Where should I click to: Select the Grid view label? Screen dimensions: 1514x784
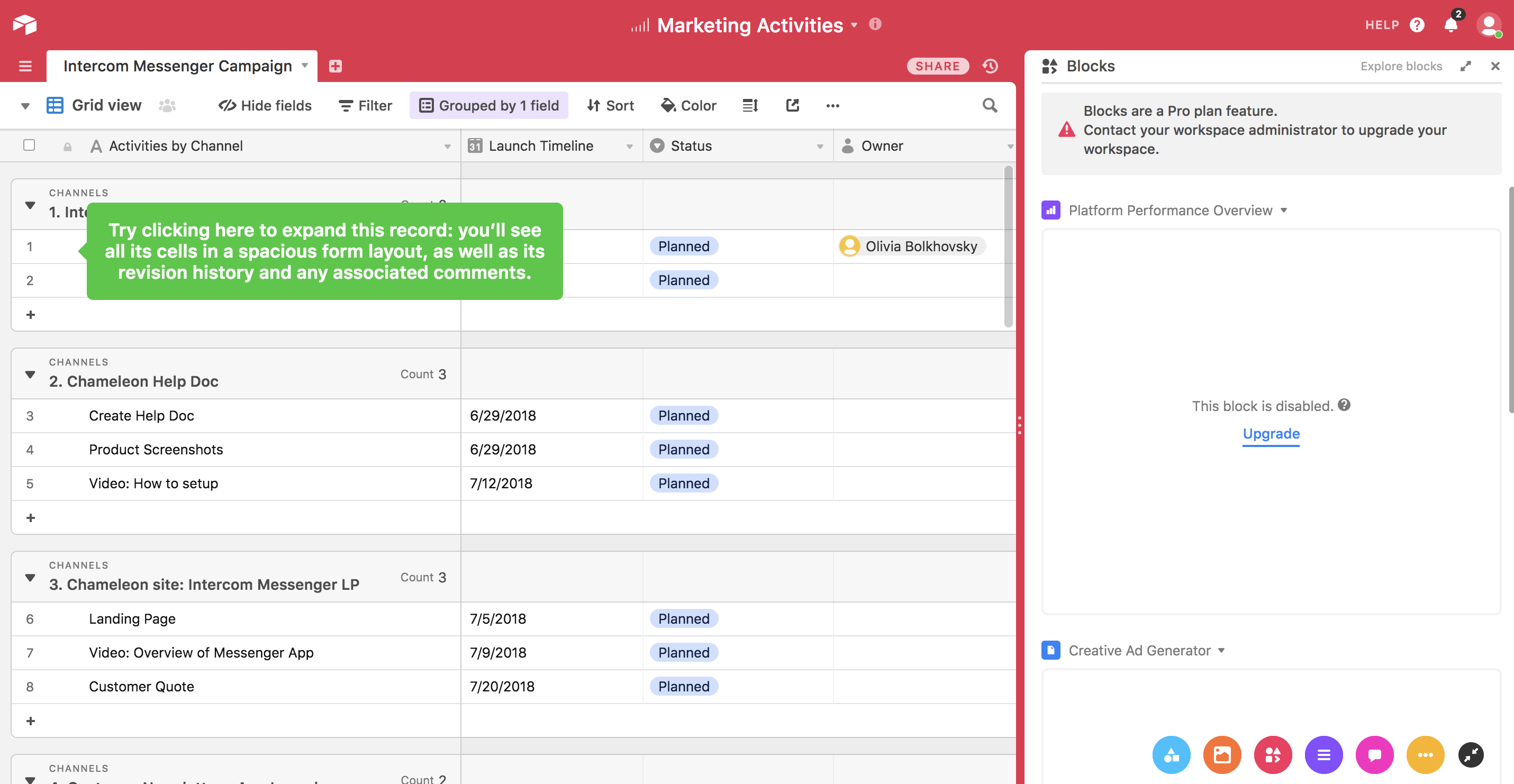(x=106, y=105)
